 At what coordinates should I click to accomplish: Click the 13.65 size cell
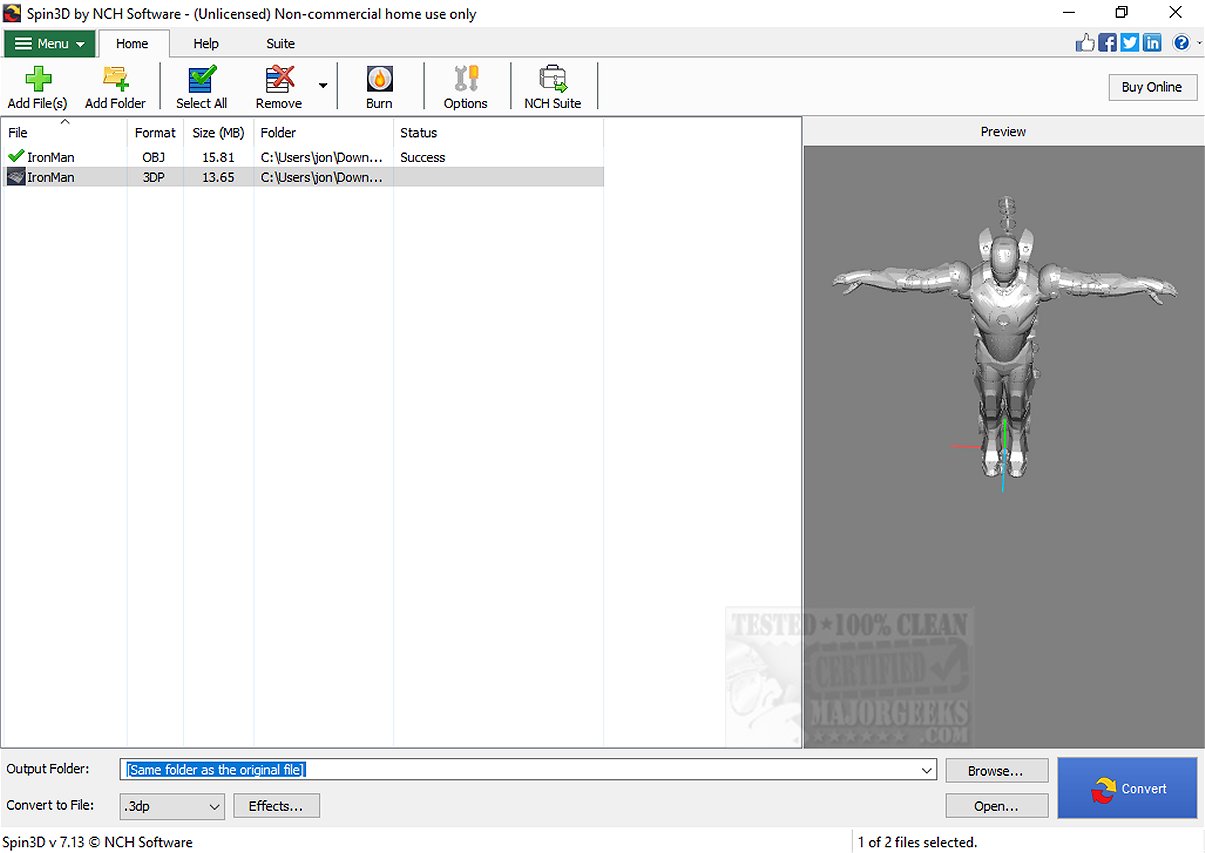(x=218, y=177)
